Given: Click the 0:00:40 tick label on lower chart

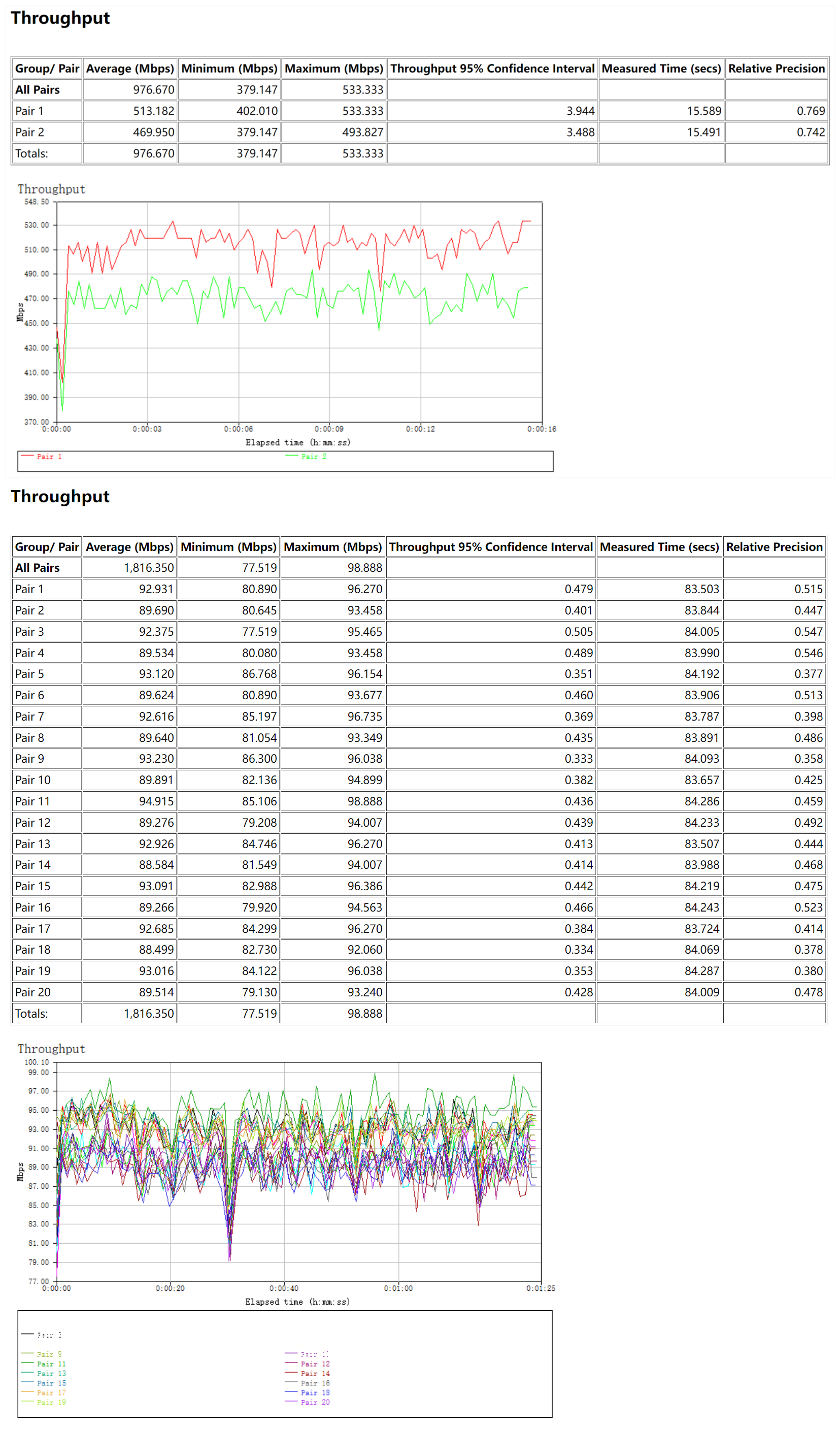Looking at the screenshot, I should pyautogui.click(x=284, y=1288).
